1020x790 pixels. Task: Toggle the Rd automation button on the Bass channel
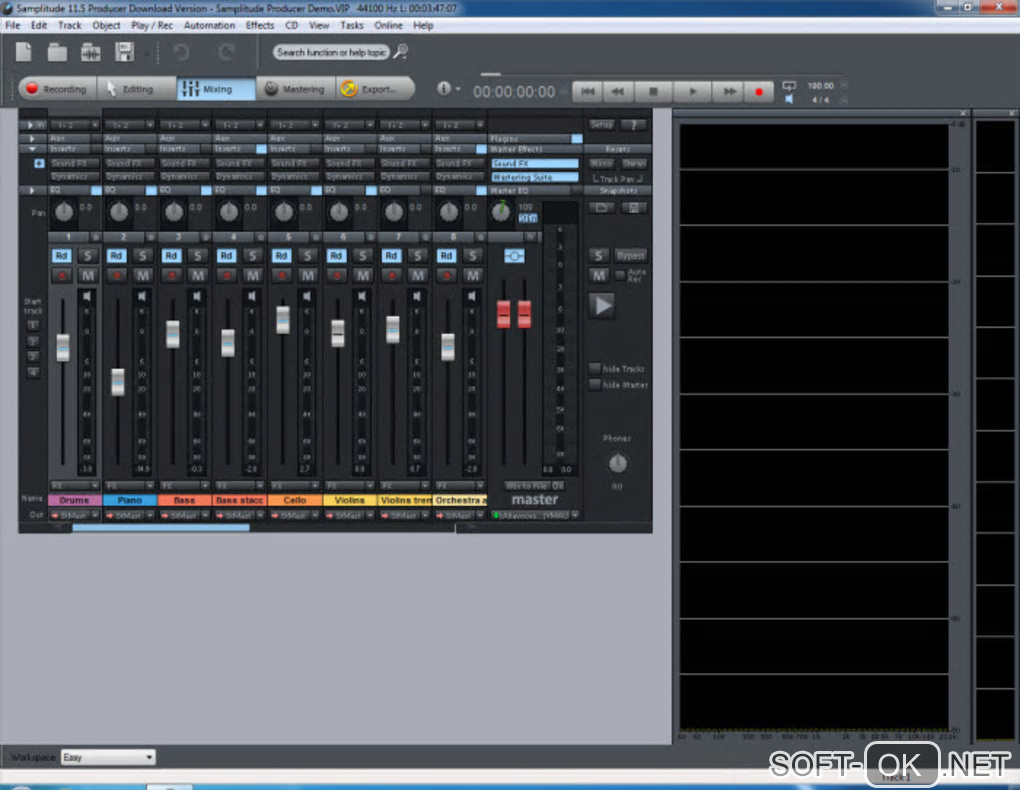point(172,256)
